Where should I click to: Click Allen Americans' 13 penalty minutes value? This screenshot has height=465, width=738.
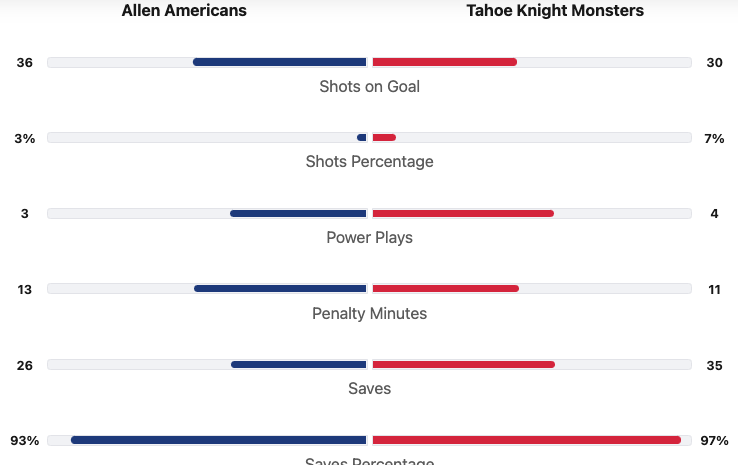tap(25, 289)
